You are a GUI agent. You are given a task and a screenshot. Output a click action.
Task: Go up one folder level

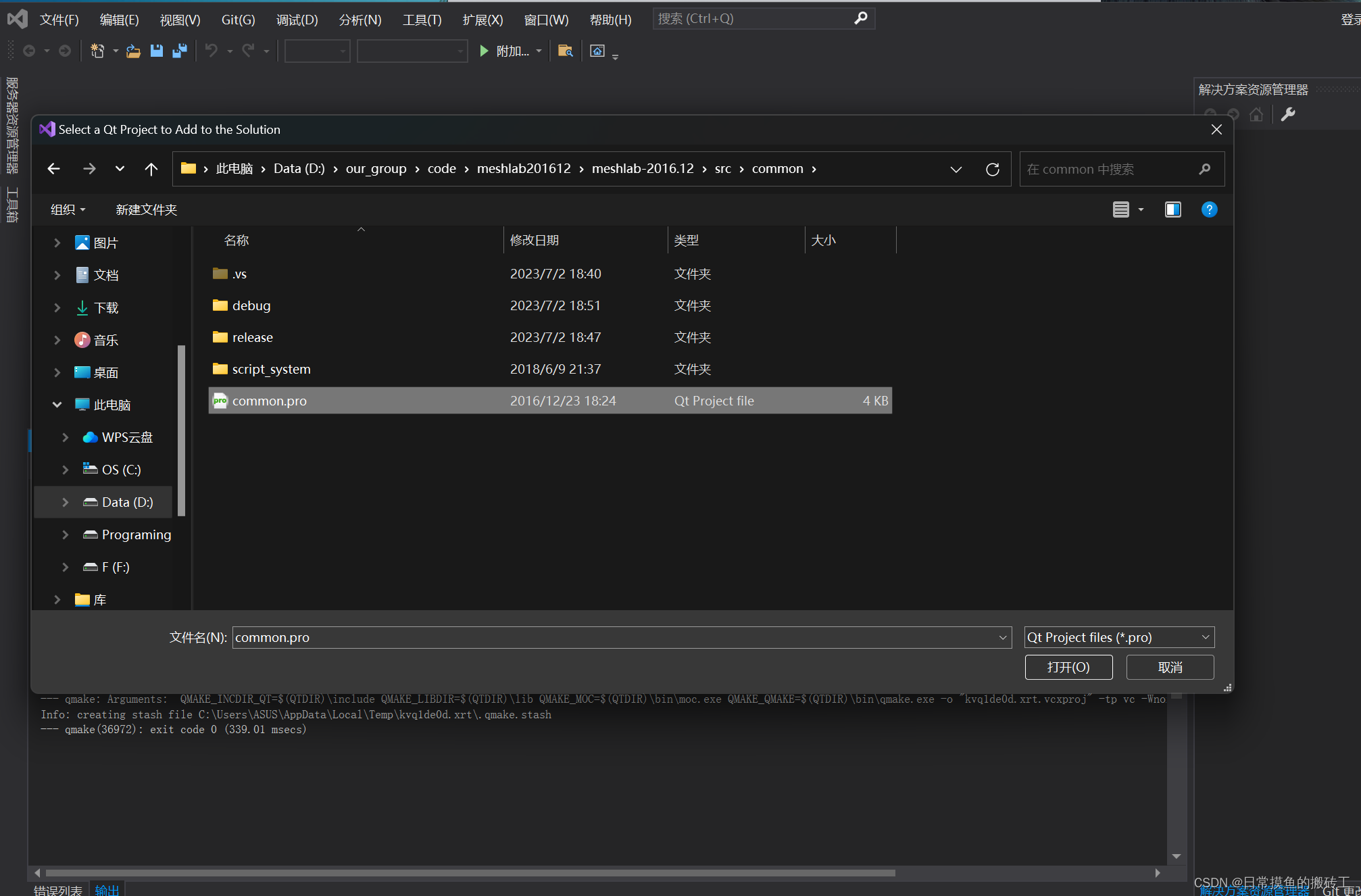151,169
